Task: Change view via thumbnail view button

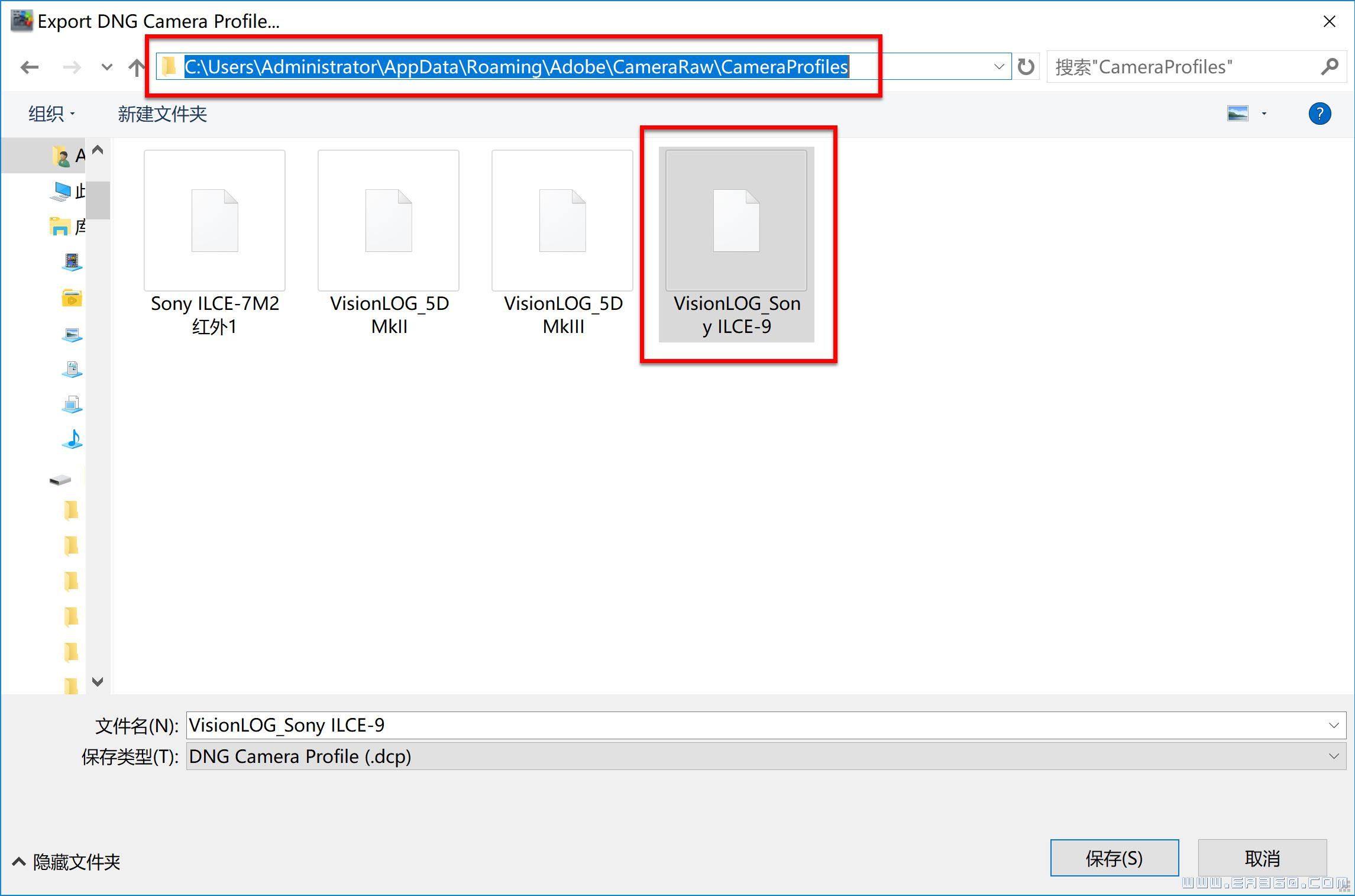Action: pyautogui.click(x=1237, y=114)
